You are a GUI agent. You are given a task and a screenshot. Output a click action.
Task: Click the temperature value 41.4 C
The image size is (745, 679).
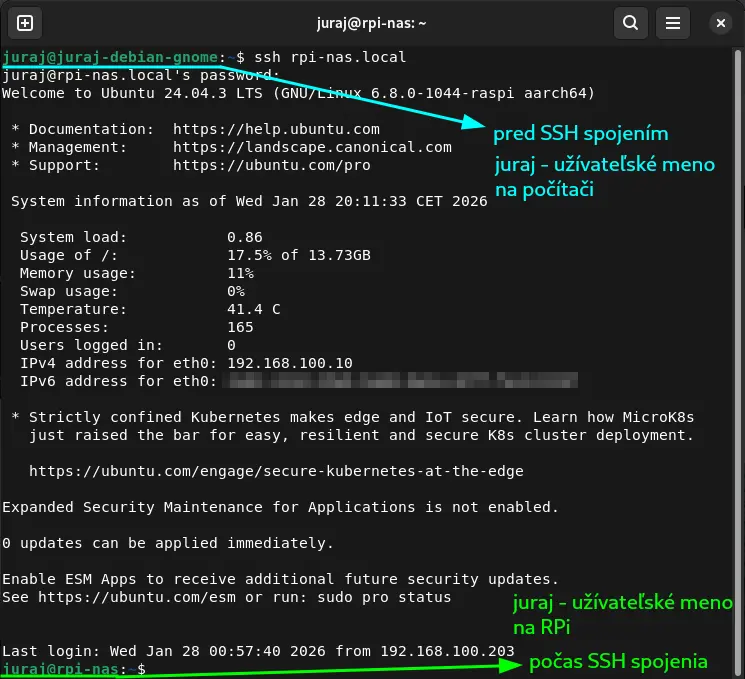tap(254, 309)
